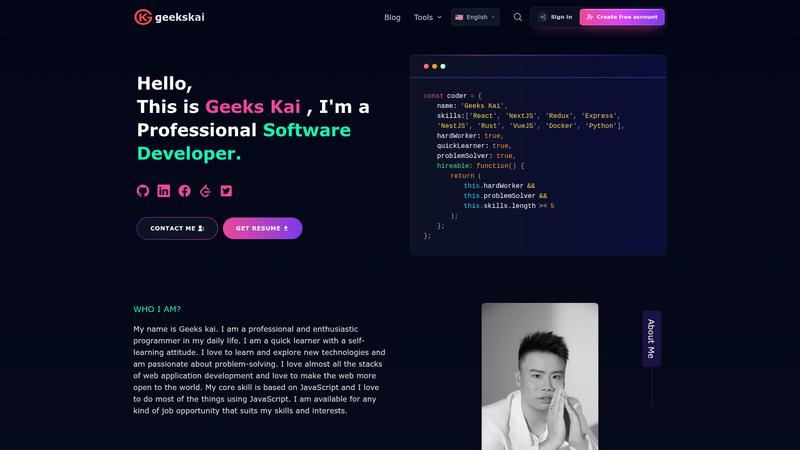Screen dimensions: 800x450
Task: Click the grayscale profile photo
Action: (x=540, y=377)
